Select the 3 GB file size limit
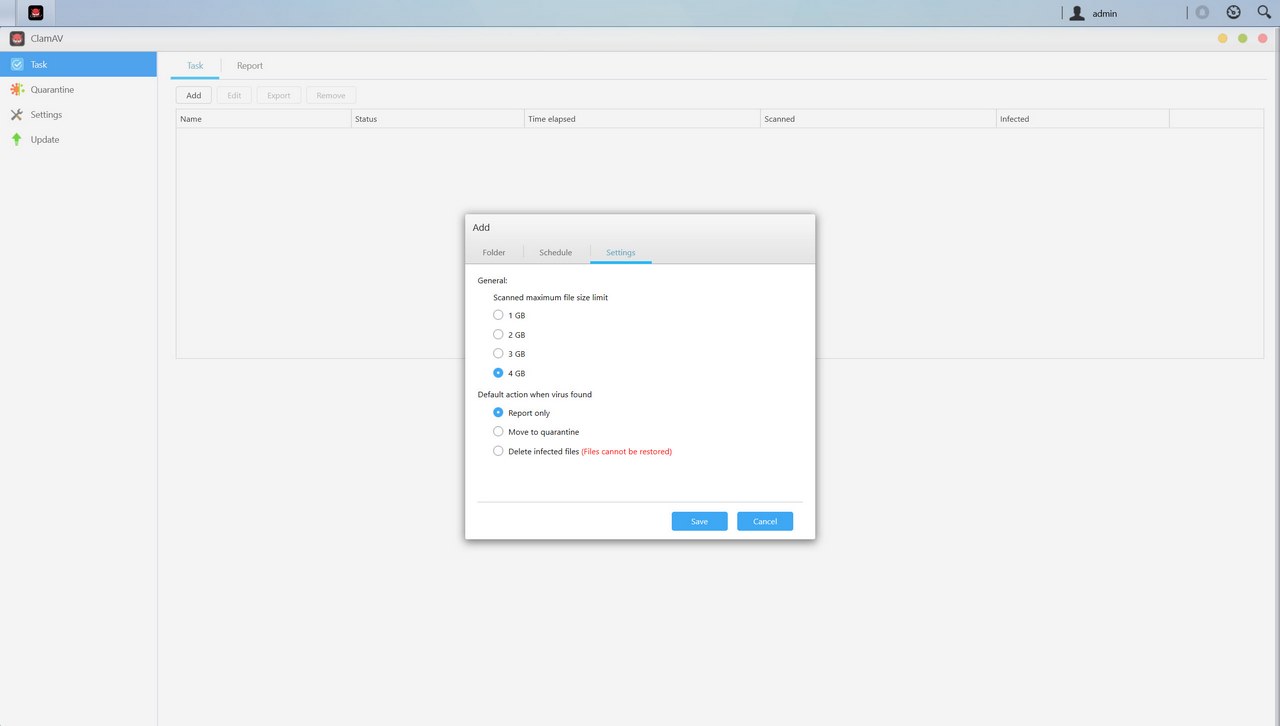The width and height of the screenshot is (1280, 726). tap(498, 353)
